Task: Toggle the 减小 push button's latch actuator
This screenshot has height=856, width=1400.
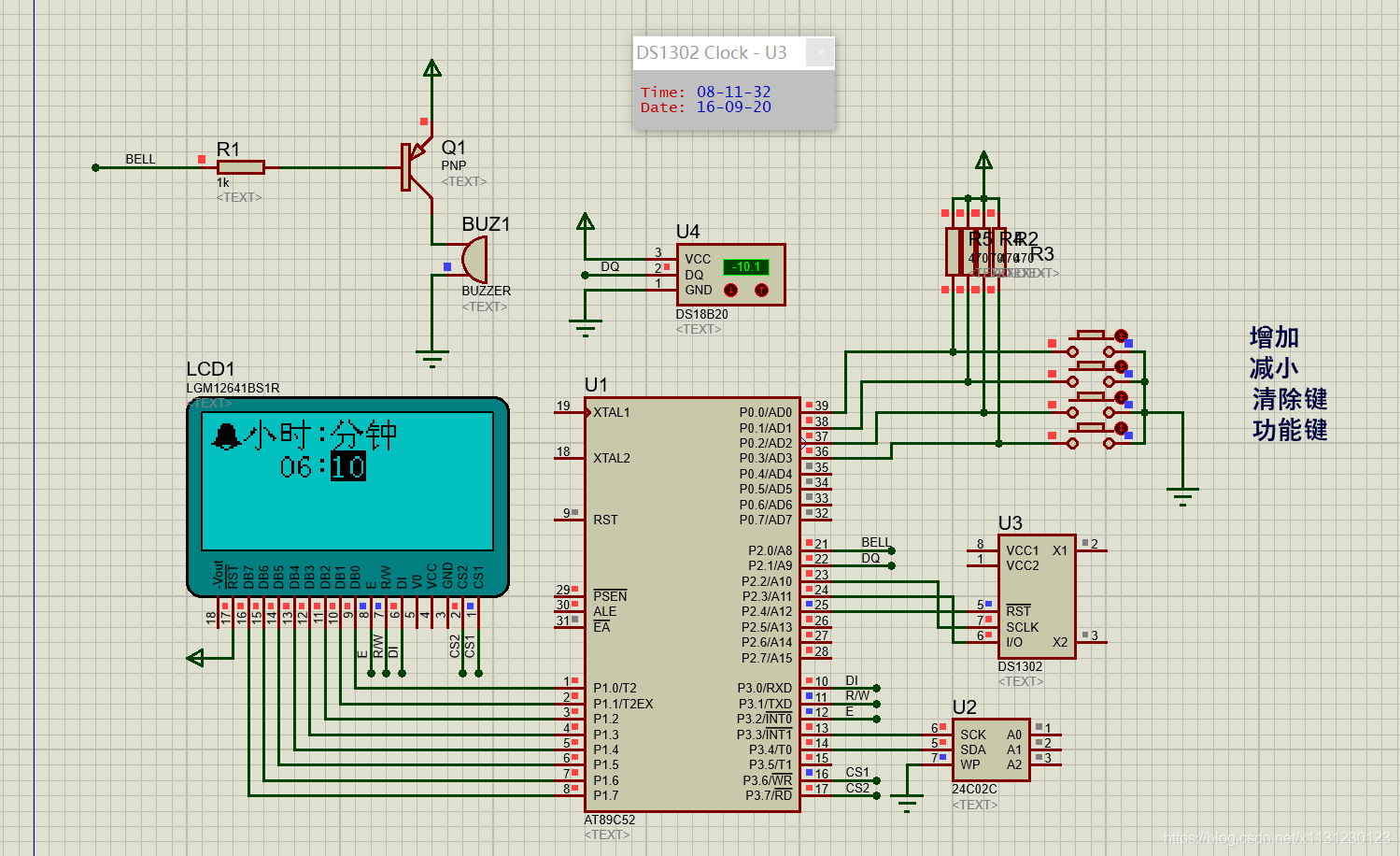Action: 1121,367
